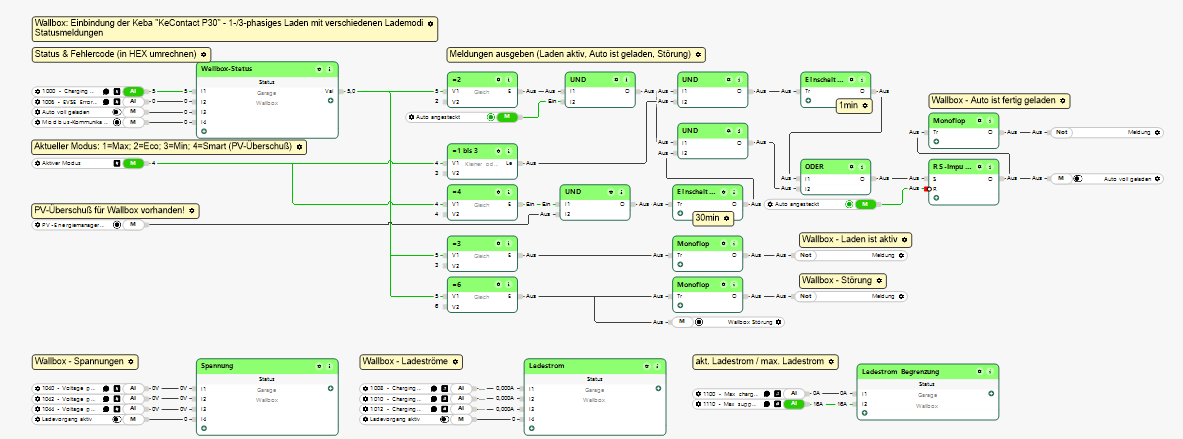Screen dimensions: 1183x439
Task: Click info icon on the =6 block
Action: pyautogui.click(x=509, y=284)
